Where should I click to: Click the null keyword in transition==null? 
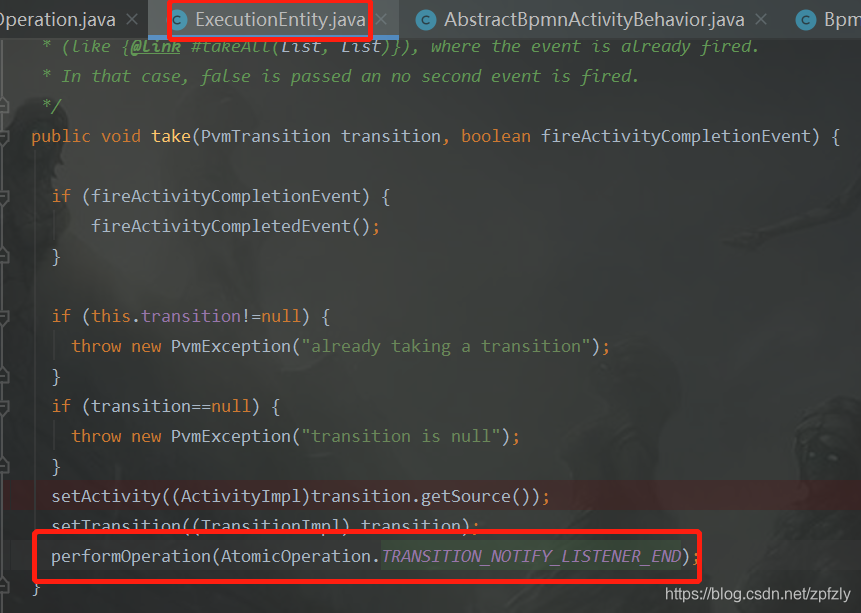click(231, 406)
